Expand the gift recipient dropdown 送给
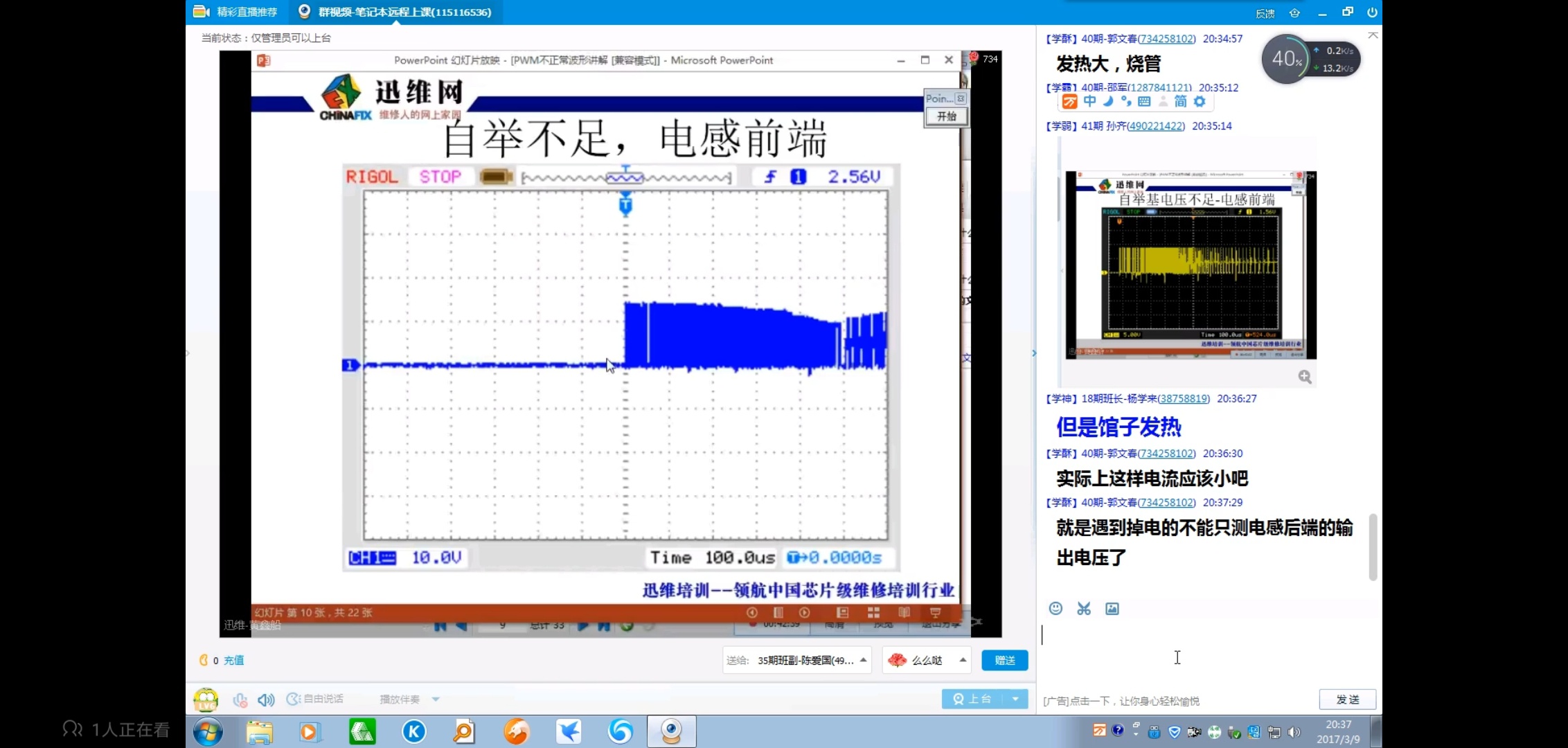1568x748 pixels. (863, 660)
